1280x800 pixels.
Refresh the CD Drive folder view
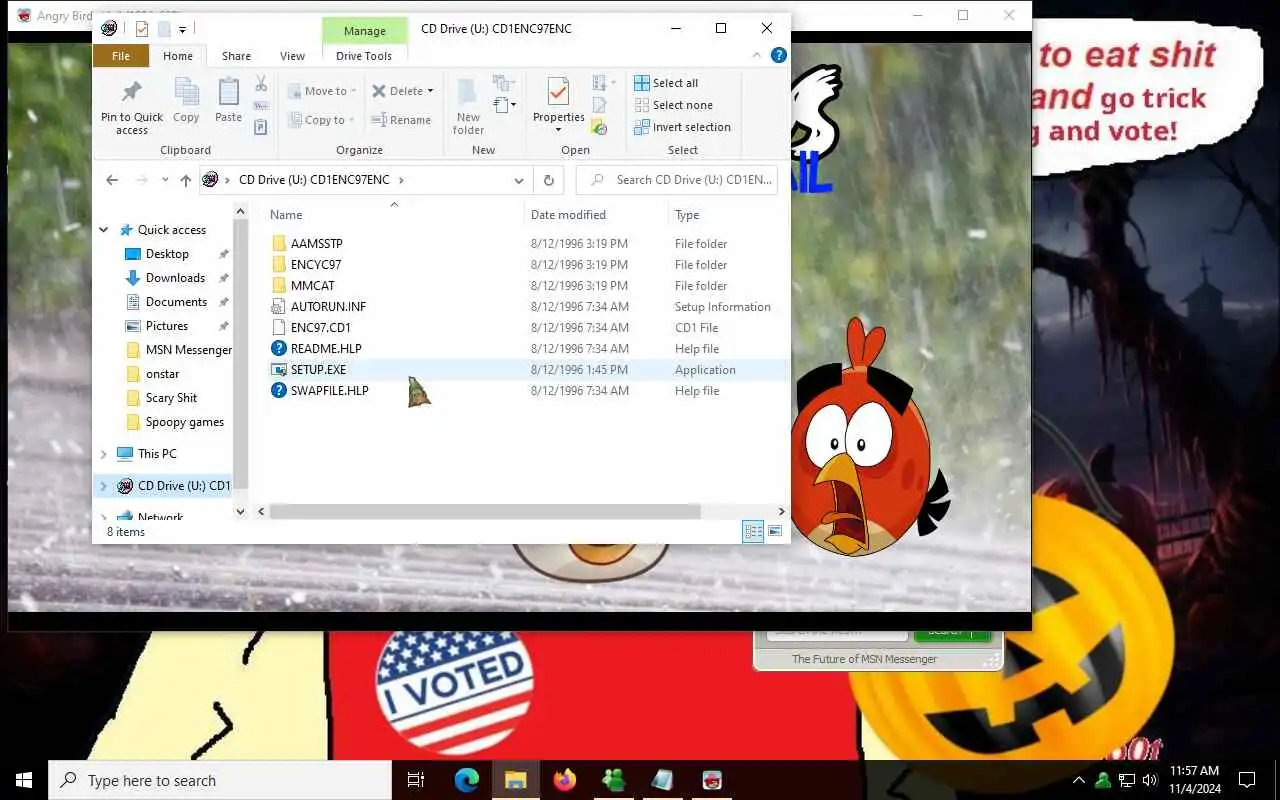(x=548, y=180)
